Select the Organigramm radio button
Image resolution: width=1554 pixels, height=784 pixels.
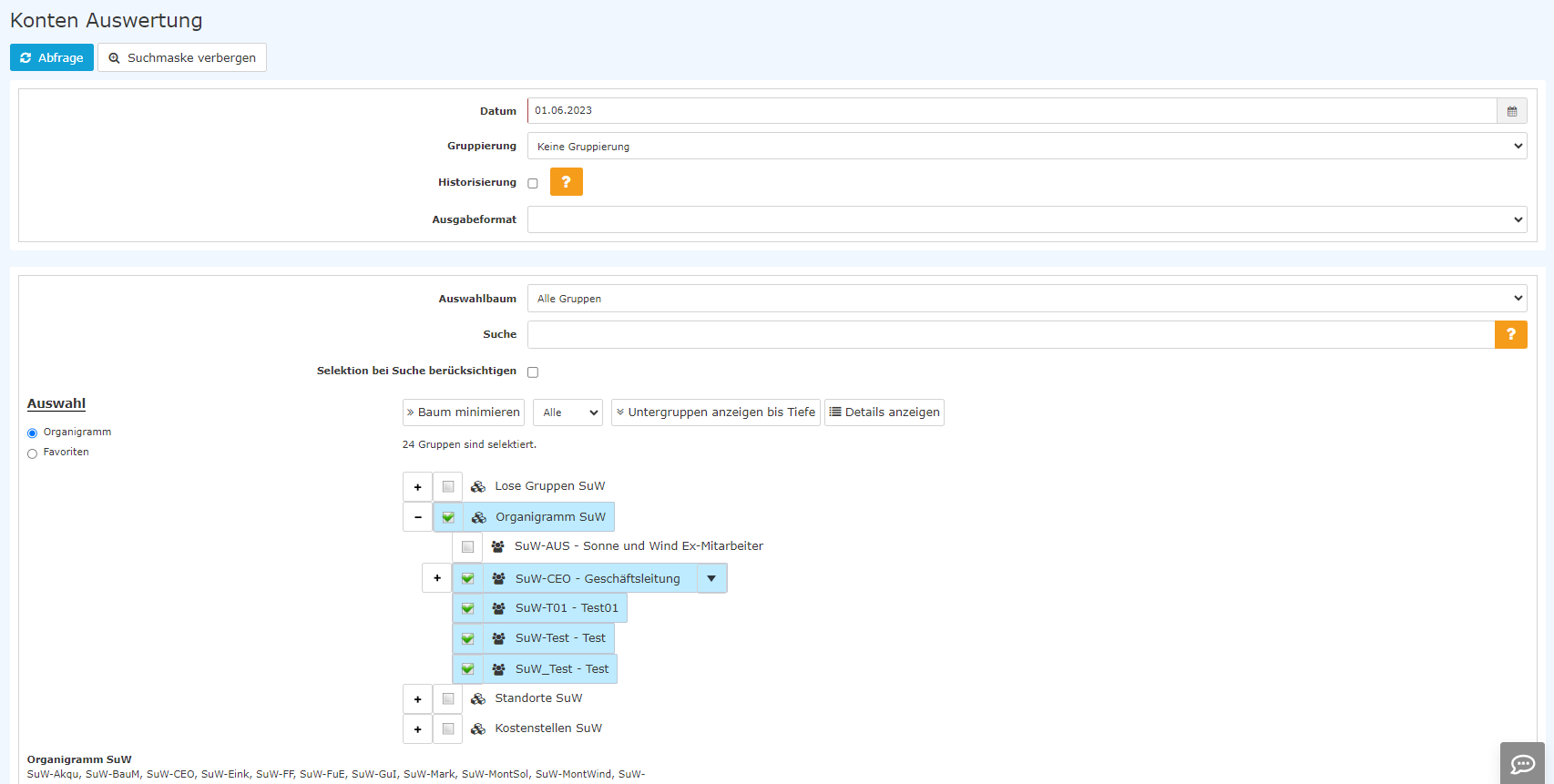(x=33, y=433)
